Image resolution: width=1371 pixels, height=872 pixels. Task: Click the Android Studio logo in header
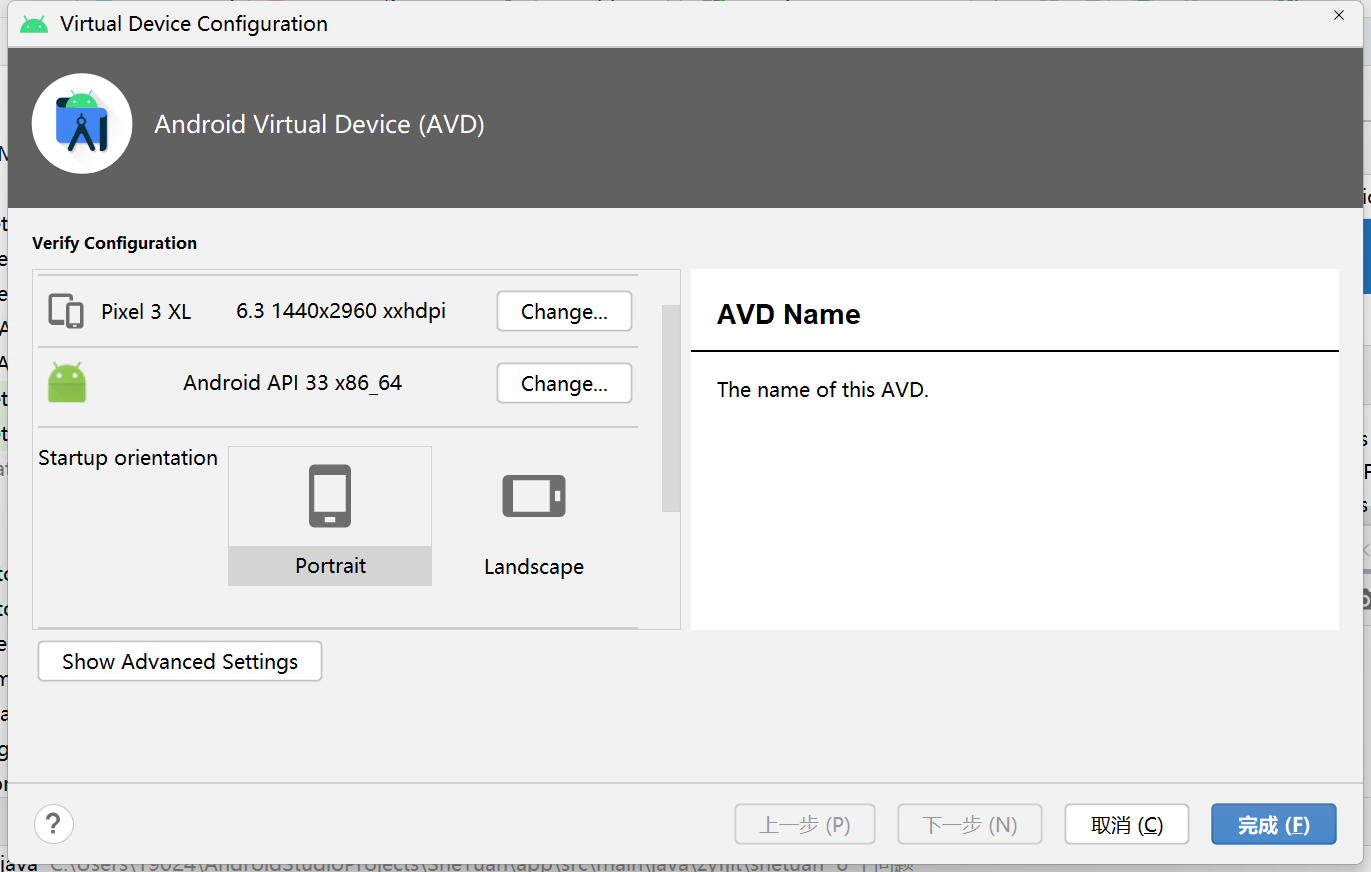point(82,124)
